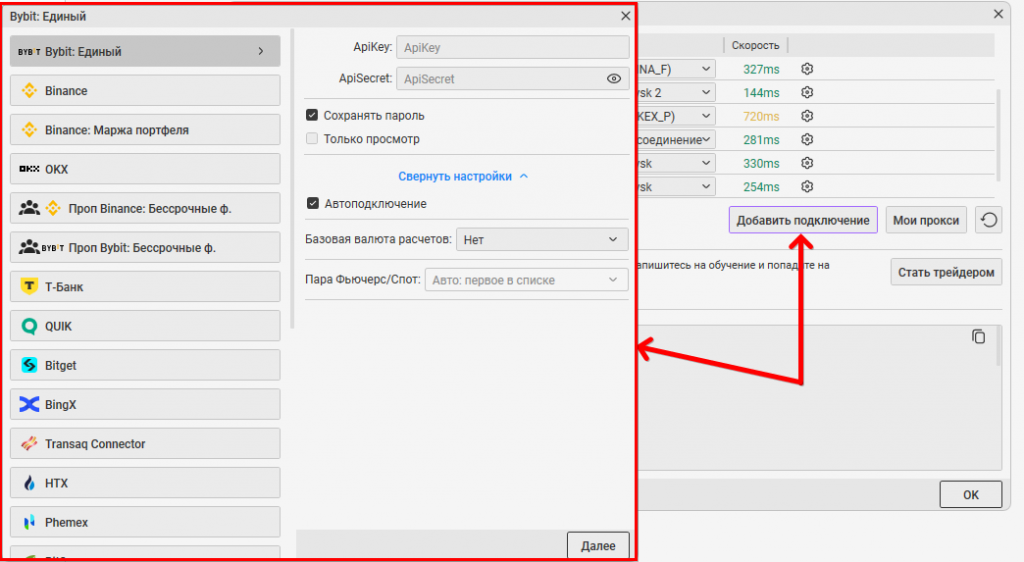Open the server dropdown in the 144ms row
The image size is (1024, 562).
[x=676, y=92]
